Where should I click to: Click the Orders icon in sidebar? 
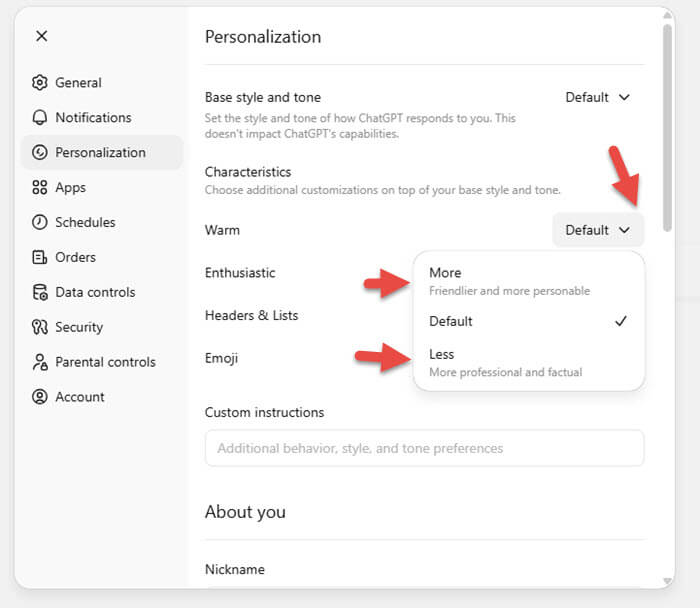coord(40,258)
